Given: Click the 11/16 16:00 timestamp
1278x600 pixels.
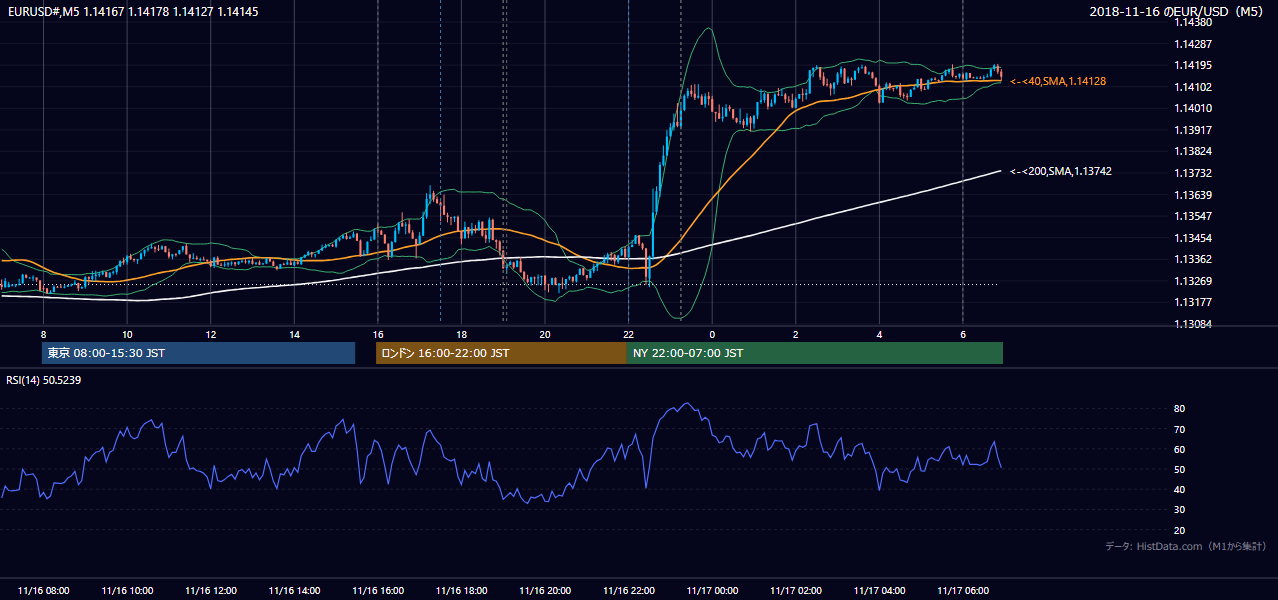Looking at the screenshot, I should pos(378,591).
